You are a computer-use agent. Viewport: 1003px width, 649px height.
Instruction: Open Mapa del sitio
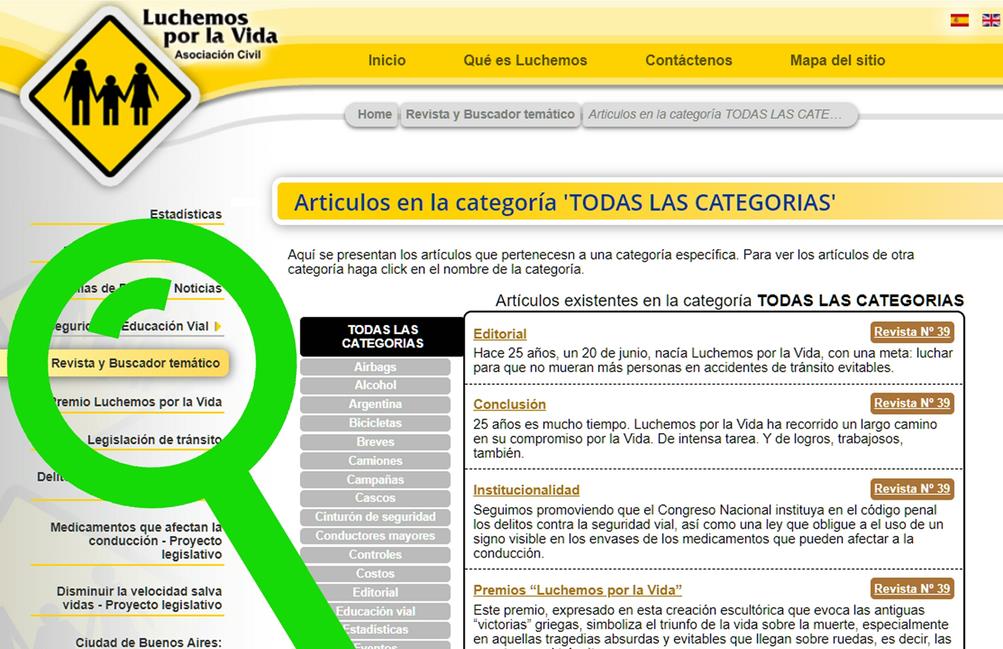837,60
